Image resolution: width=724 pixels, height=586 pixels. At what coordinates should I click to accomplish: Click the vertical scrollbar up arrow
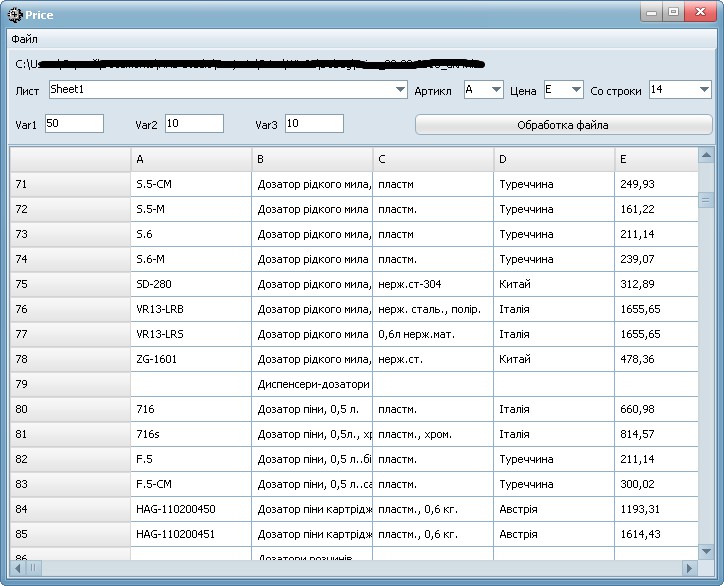(x=706, y=155)
